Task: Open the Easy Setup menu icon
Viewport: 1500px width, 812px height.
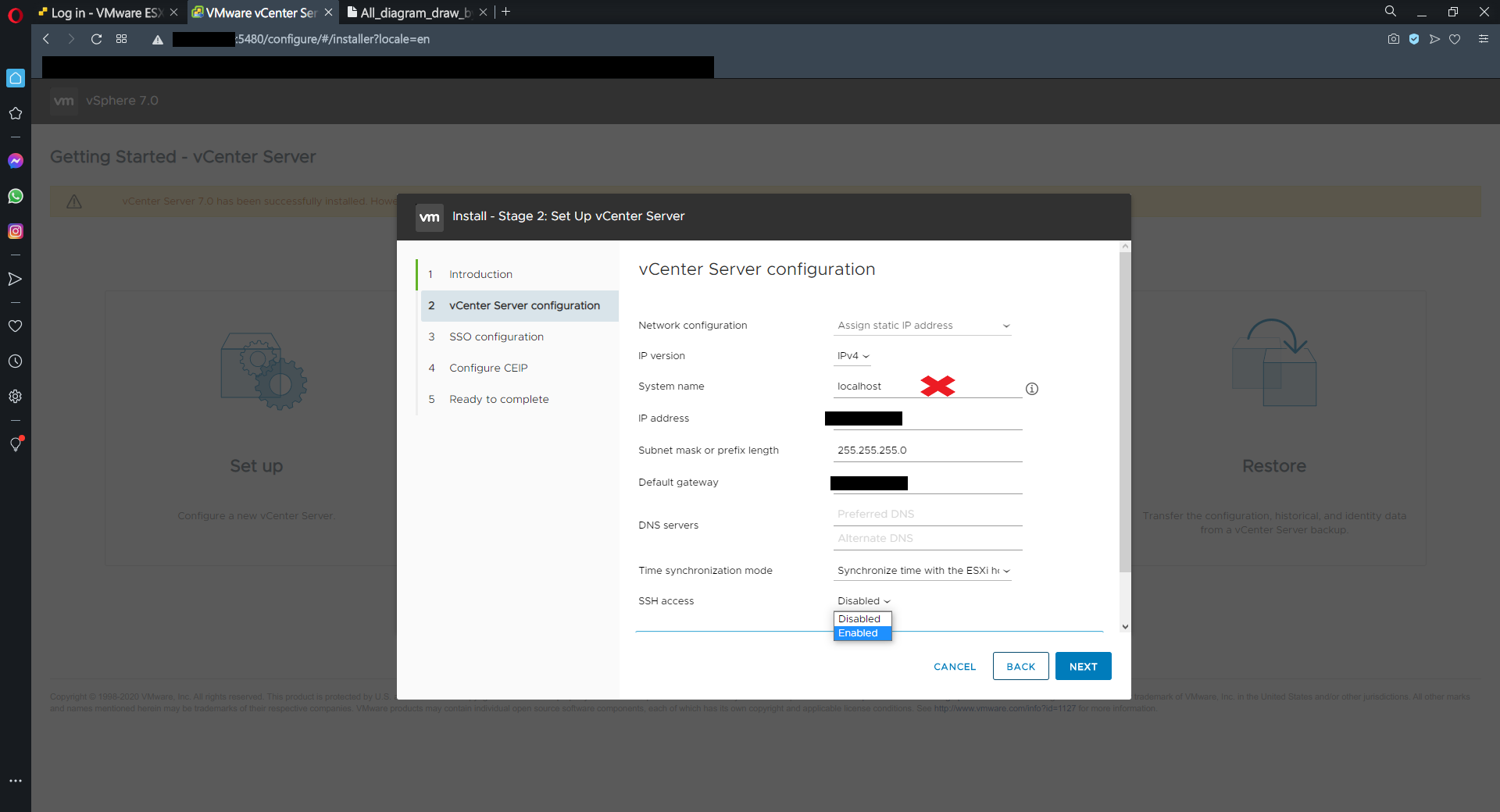Action: coord(1484,39)
